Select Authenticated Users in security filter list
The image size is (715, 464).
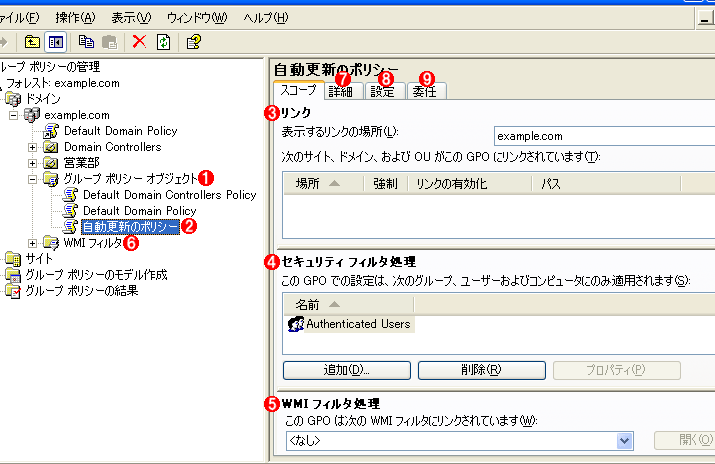click(348, 324)
